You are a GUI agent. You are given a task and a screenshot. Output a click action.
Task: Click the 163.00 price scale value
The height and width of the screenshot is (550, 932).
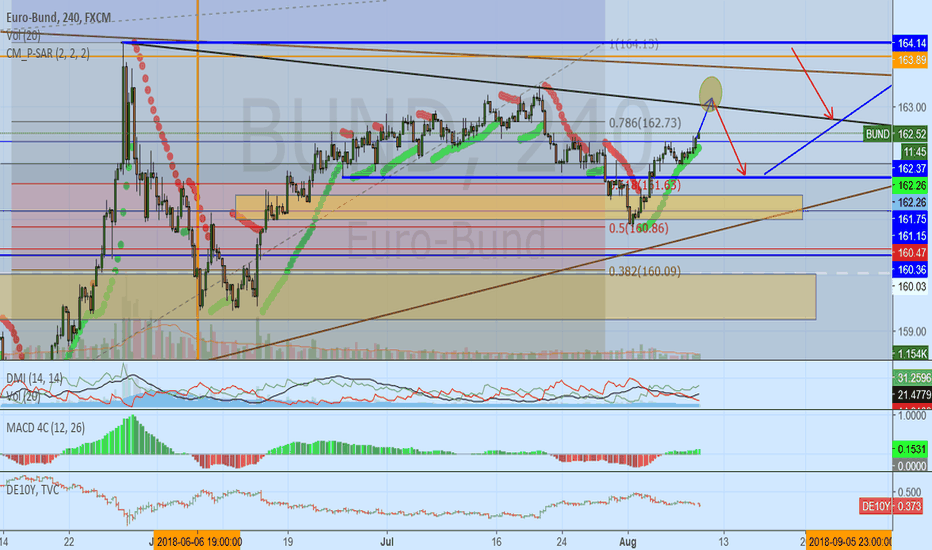pos(911,108)
